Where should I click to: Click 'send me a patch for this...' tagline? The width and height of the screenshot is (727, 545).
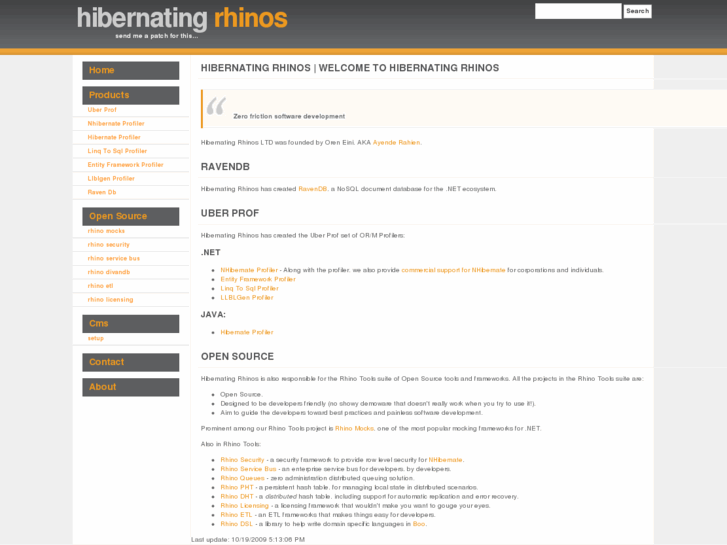click(x=157, y=36)
